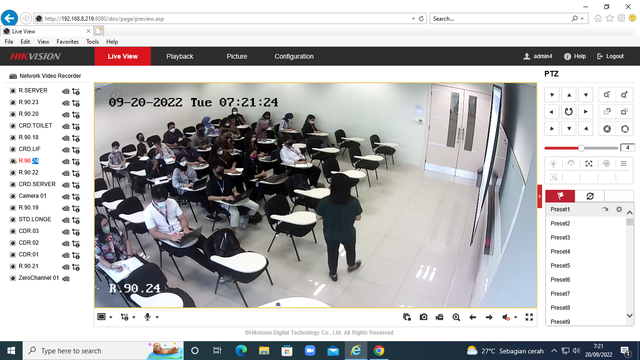
Task: Start live view icon for ZeroChannel 01
Action: point(65,278)
